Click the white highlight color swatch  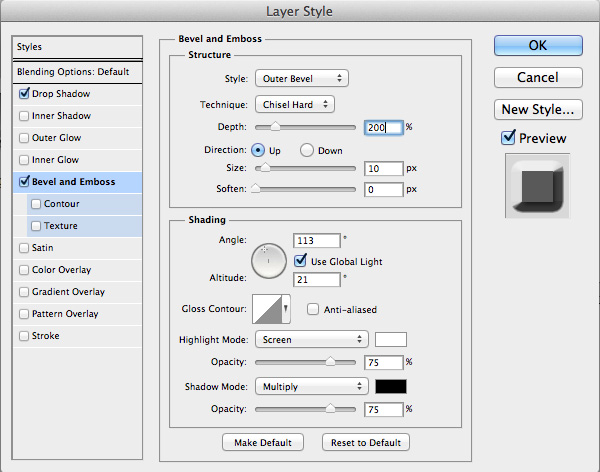click(391, 339)
